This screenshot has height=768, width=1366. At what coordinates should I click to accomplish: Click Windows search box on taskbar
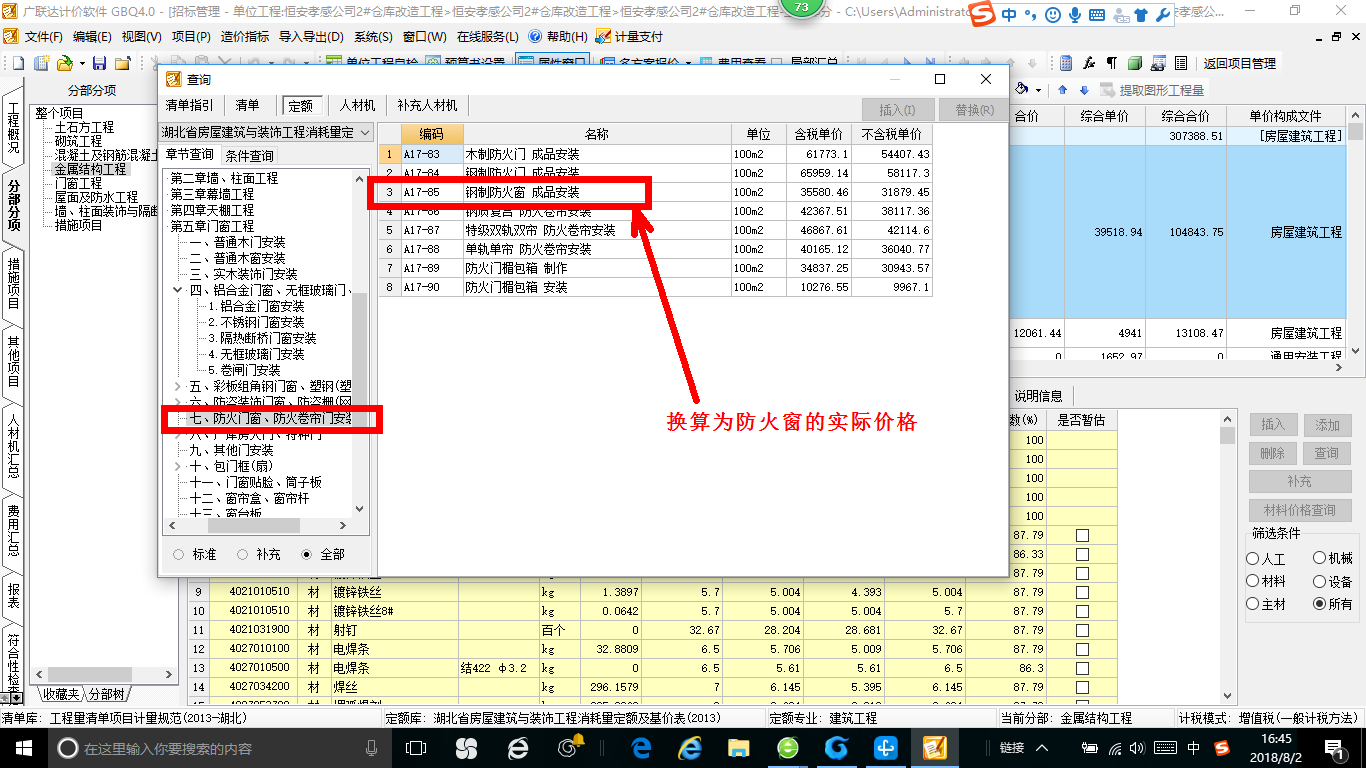coord(217,747)
